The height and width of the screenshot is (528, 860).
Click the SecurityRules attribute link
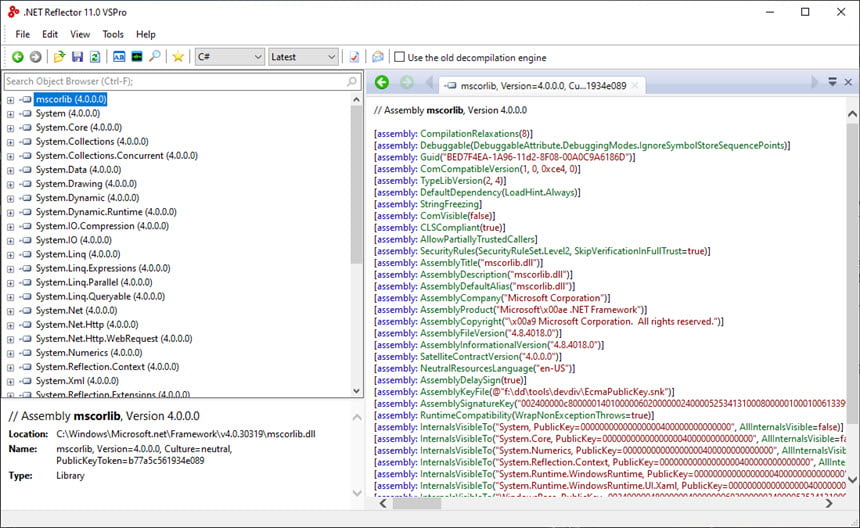447,251
